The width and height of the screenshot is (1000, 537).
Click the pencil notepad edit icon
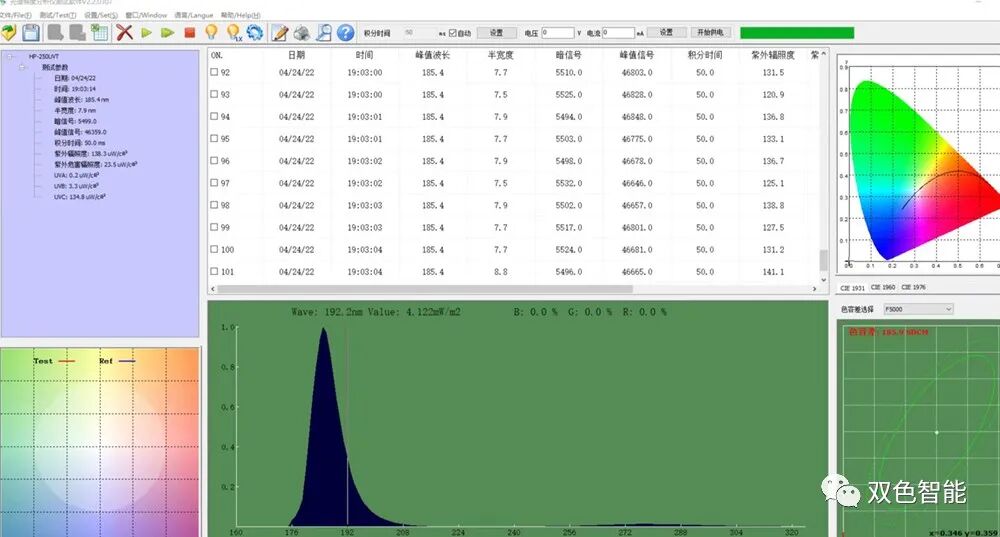pos(279,33)
